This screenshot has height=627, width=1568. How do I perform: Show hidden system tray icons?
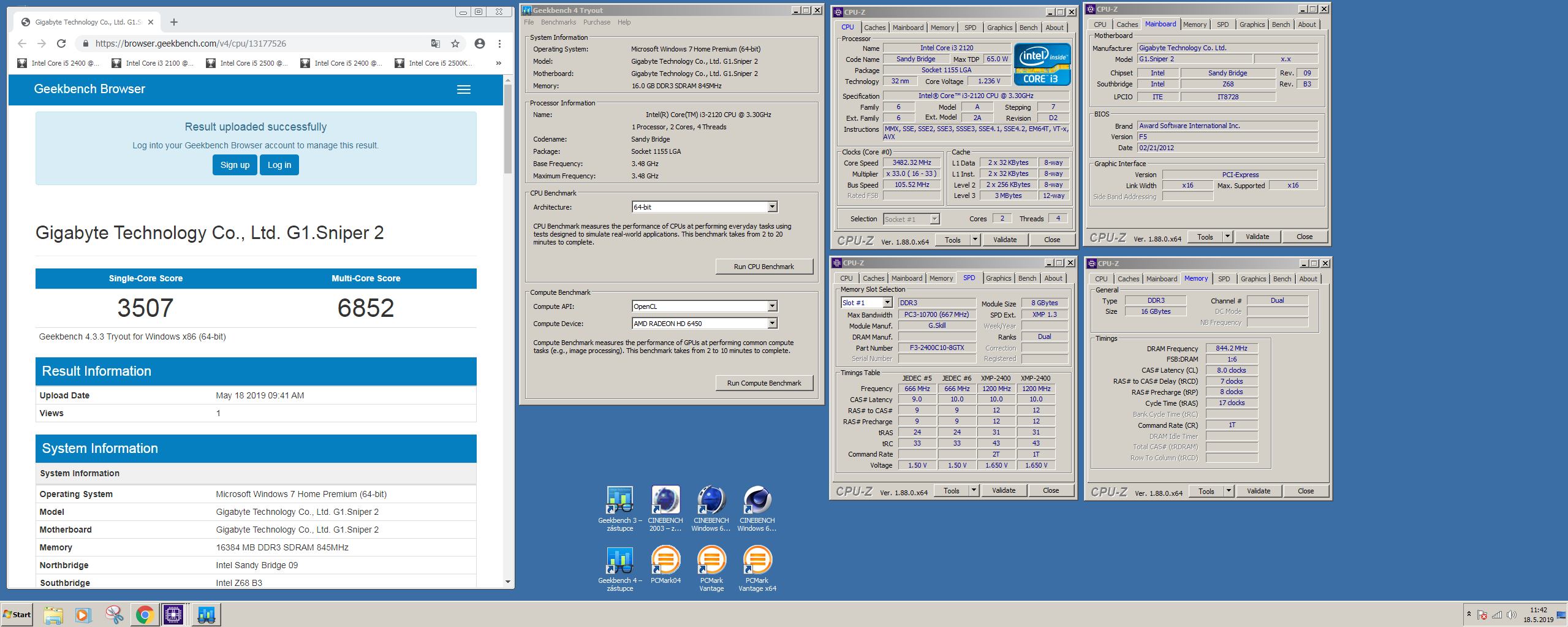[1468, 614]
